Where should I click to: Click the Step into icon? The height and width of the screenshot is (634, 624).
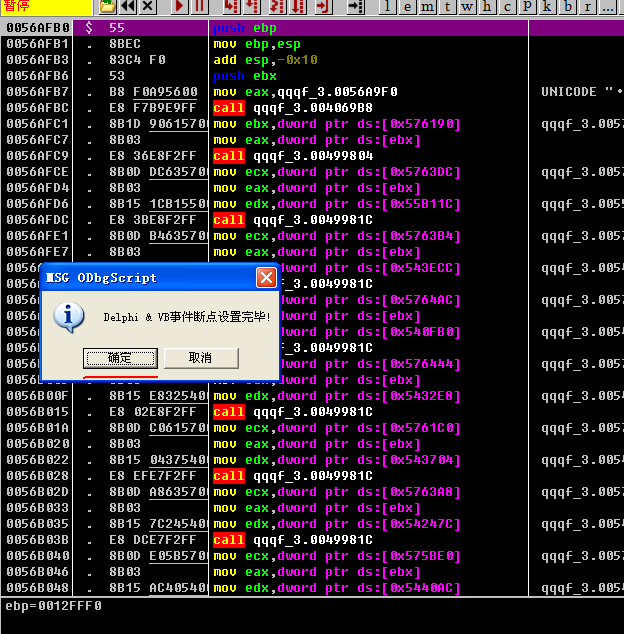pyautogui.click(x=231, y=6)
